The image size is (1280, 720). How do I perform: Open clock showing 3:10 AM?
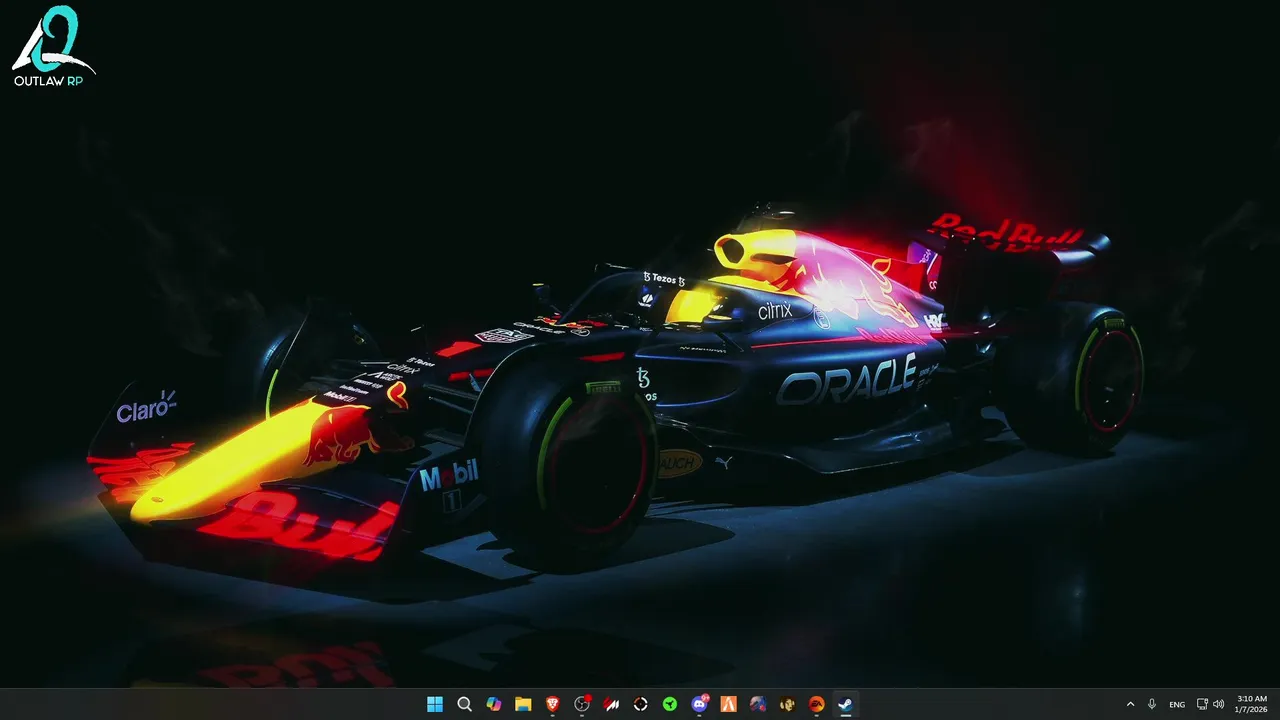coord(1252,704)
